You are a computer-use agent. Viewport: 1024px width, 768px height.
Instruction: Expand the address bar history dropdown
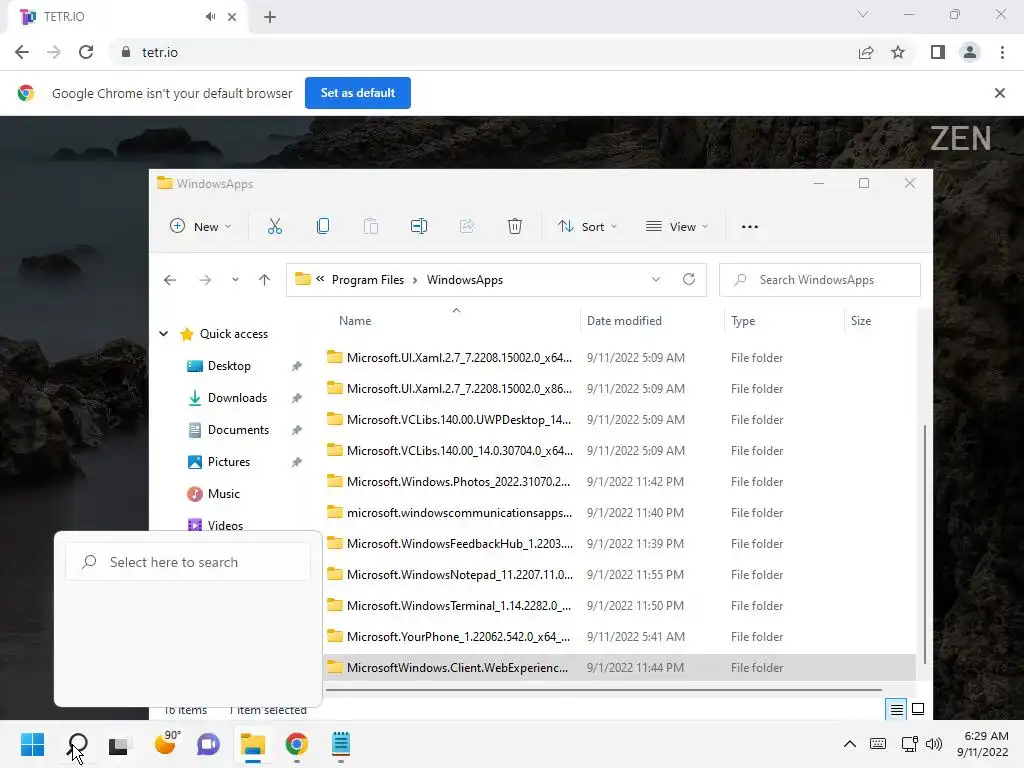[x=656, y=280]
